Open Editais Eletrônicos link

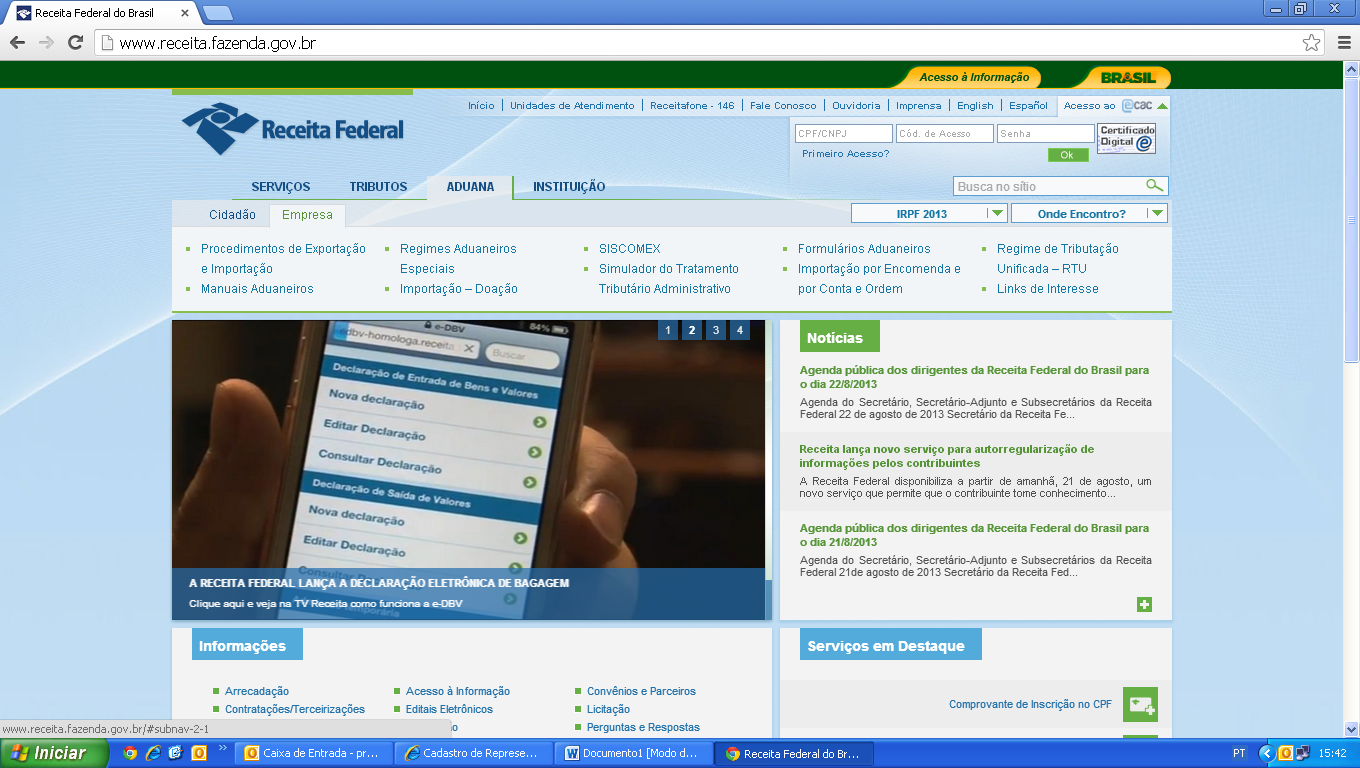pyautogui.click(x=449, y=709)
